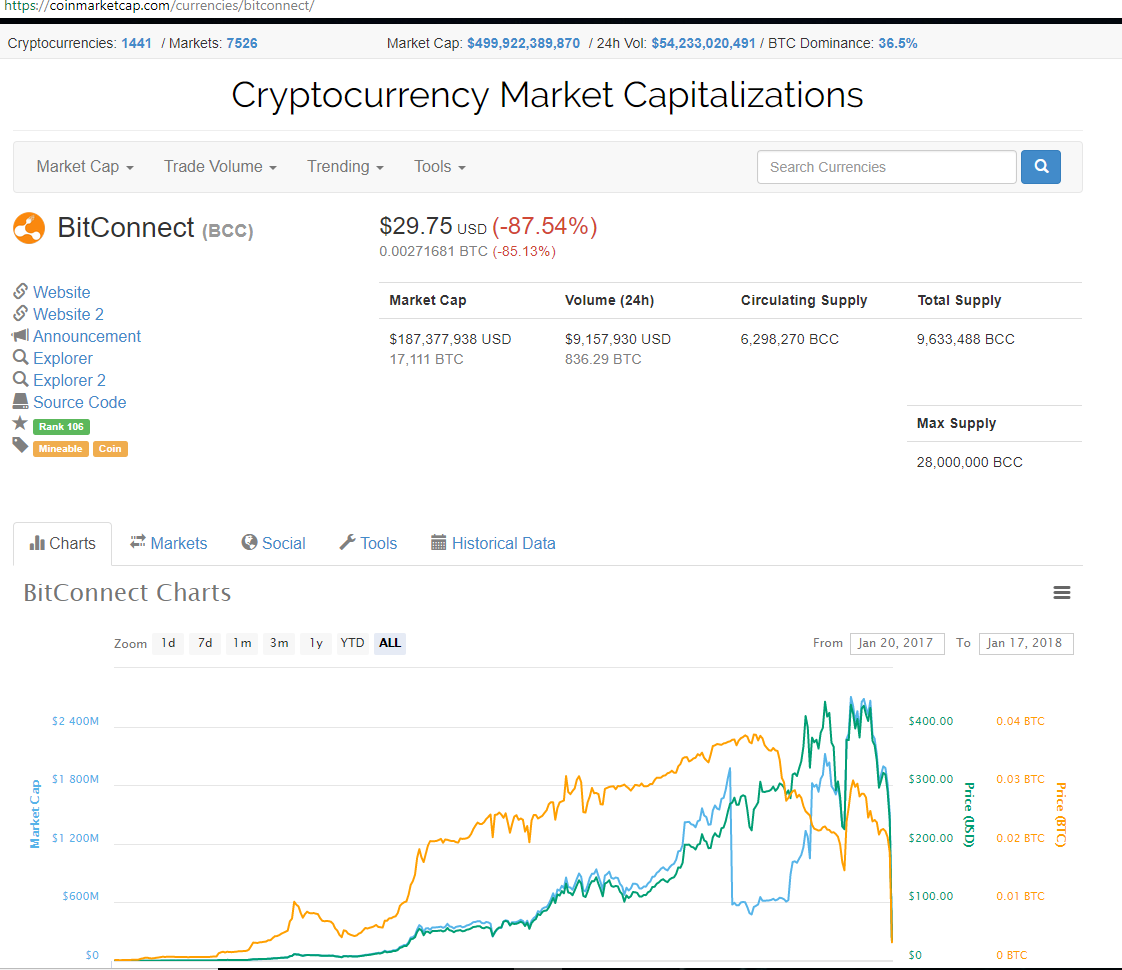The width and height of the screenshot is (1122, 970).
Task: Set chart zoom to 3m
Action: pos(279,643)
